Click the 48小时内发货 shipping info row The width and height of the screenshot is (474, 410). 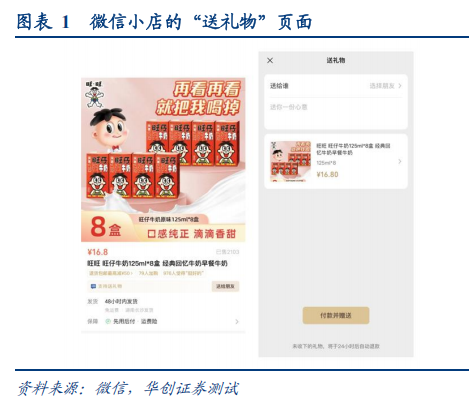121,301
